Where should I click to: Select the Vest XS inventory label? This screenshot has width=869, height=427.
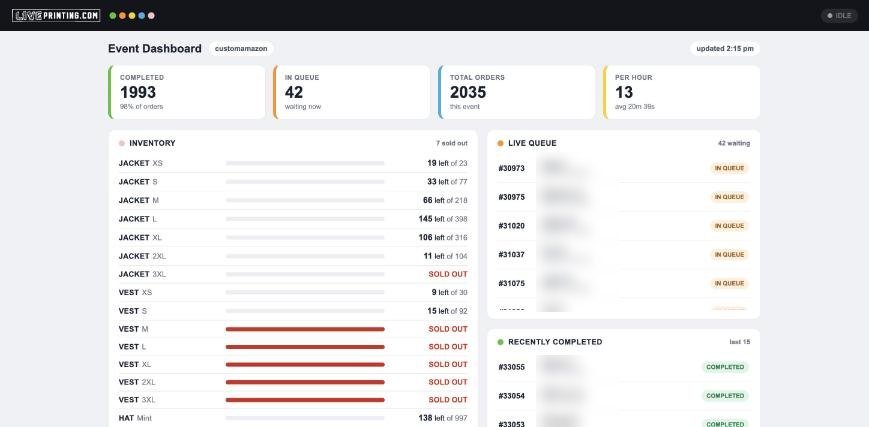pyautogui.click(x=135, y=292)
